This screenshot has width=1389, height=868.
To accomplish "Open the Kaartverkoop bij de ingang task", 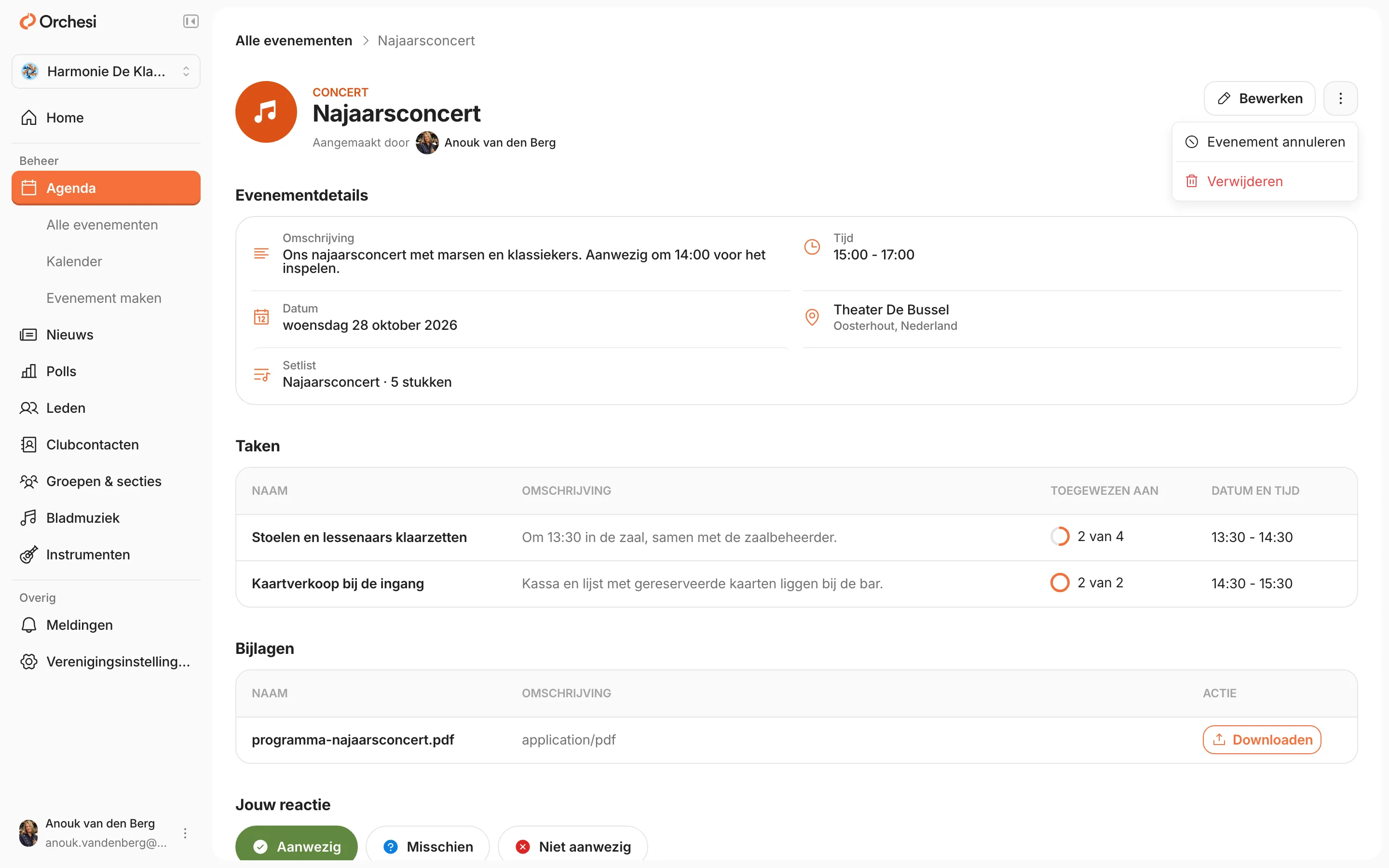I will (x=338, y=584).
